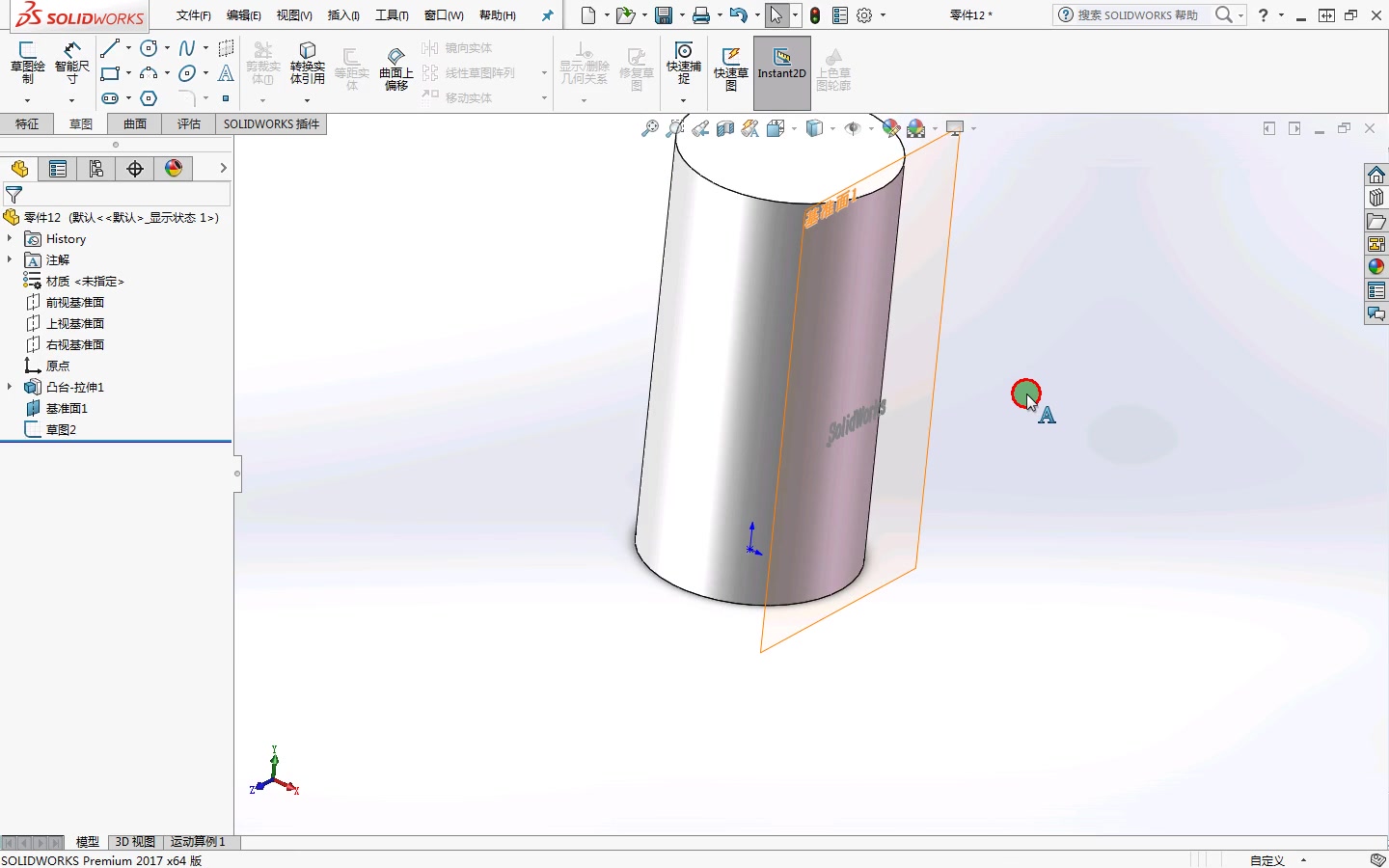Select the sketch Text (A) tool
1389x868 pixels.
click(226, 73)
